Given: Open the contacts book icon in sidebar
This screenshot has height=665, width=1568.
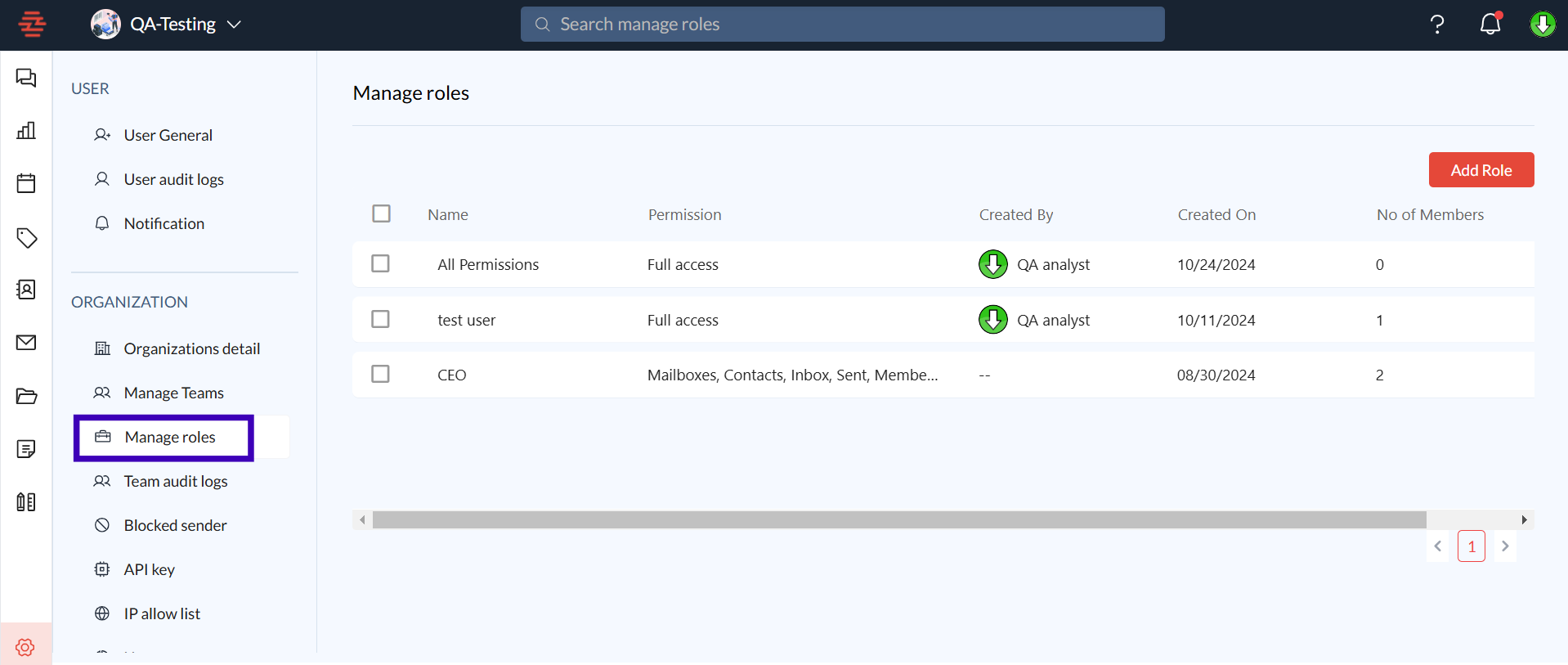Looking at the screenshot, I should tap(26, 290).
